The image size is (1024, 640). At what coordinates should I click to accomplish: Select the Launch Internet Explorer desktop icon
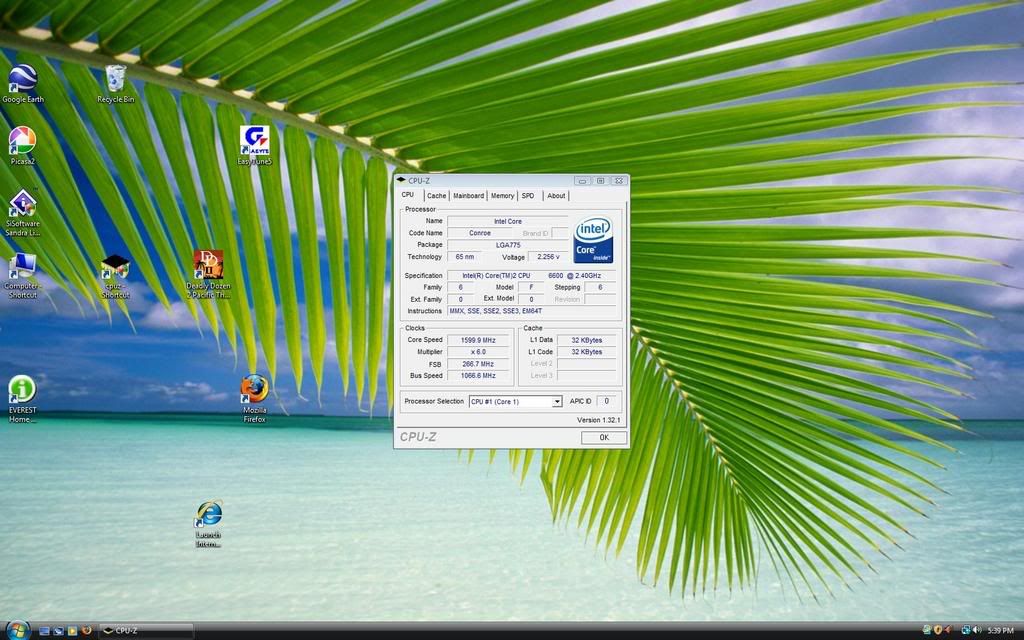(x=208, y=524)
